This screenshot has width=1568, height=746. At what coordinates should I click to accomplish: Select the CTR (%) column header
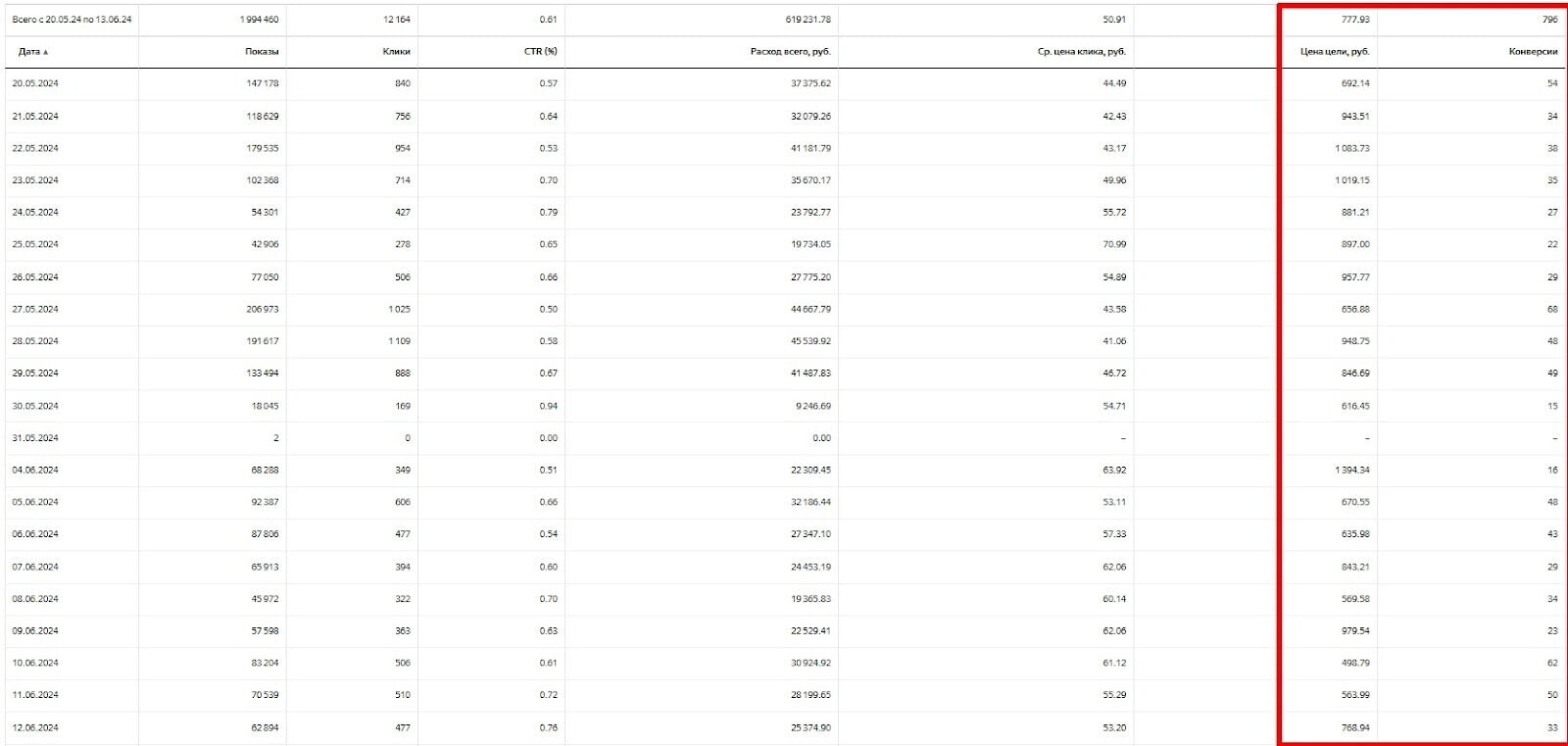pos(541,52)
